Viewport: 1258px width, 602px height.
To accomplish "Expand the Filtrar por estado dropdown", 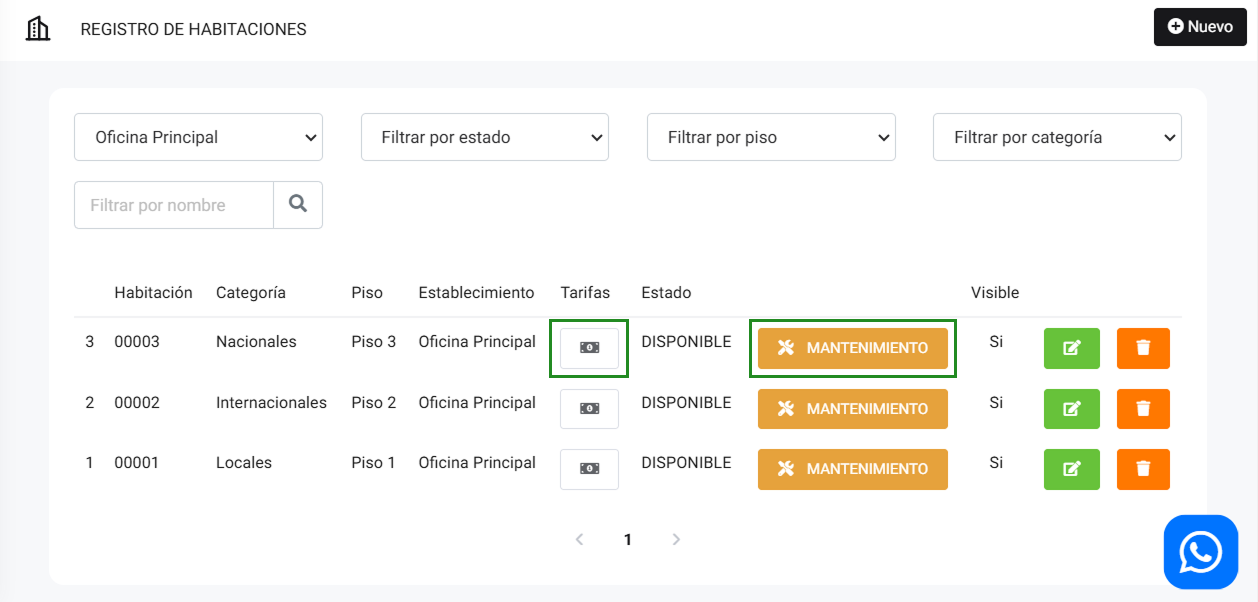I will point(485,137).
